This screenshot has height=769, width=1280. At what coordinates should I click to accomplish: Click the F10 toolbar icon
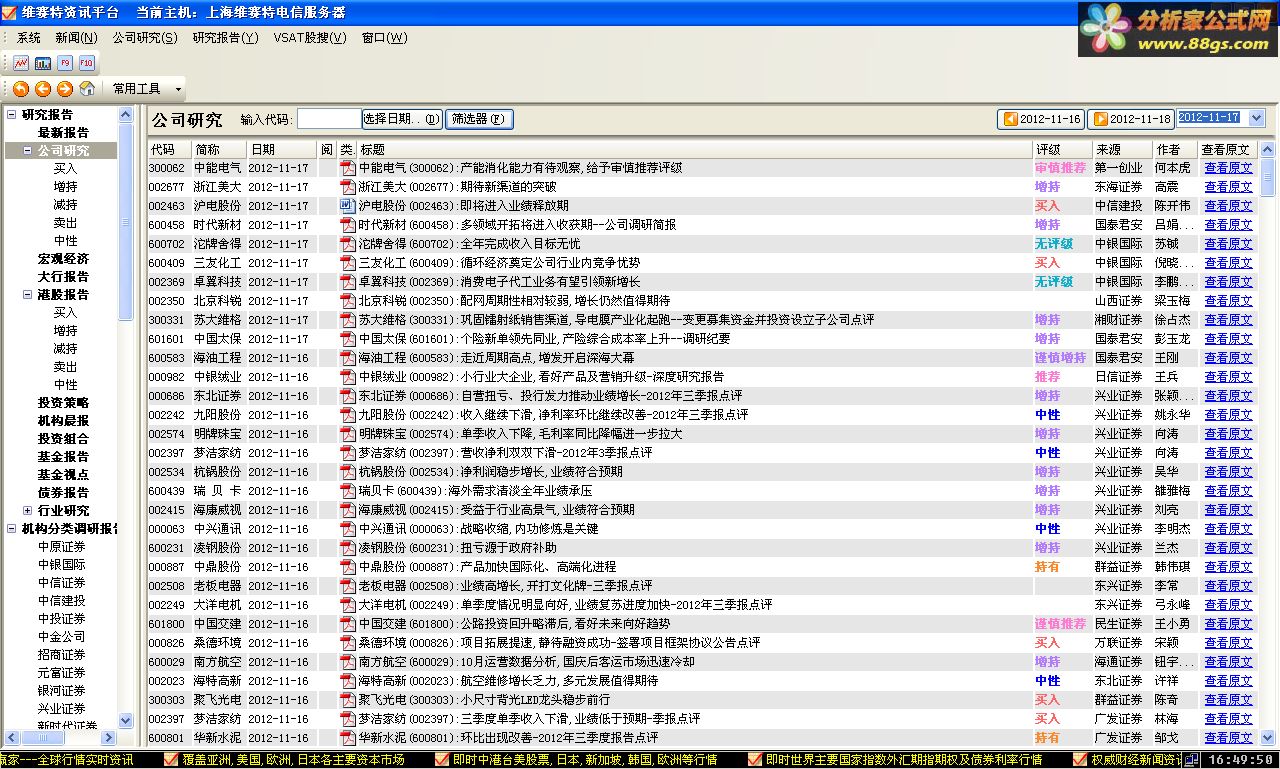point(87,63)
